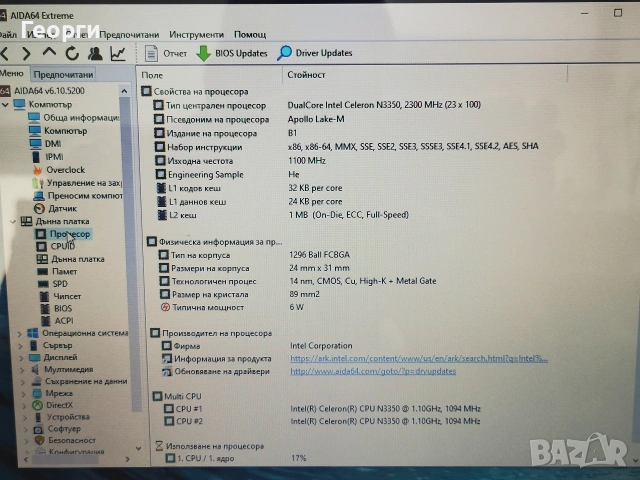Select Операционна система Windows icon
640x480 pixels.
tap(33, 333)
